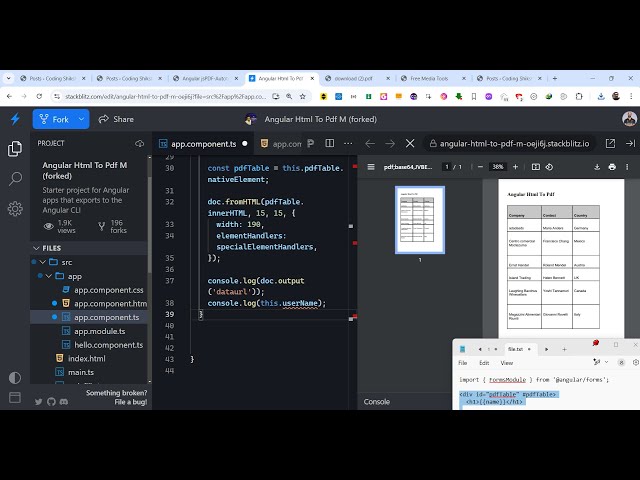The height and width of the screenshot is (480, 640).
Task: Open the Explorer files icon in sidebar
Action: click(x=15, y=149)
